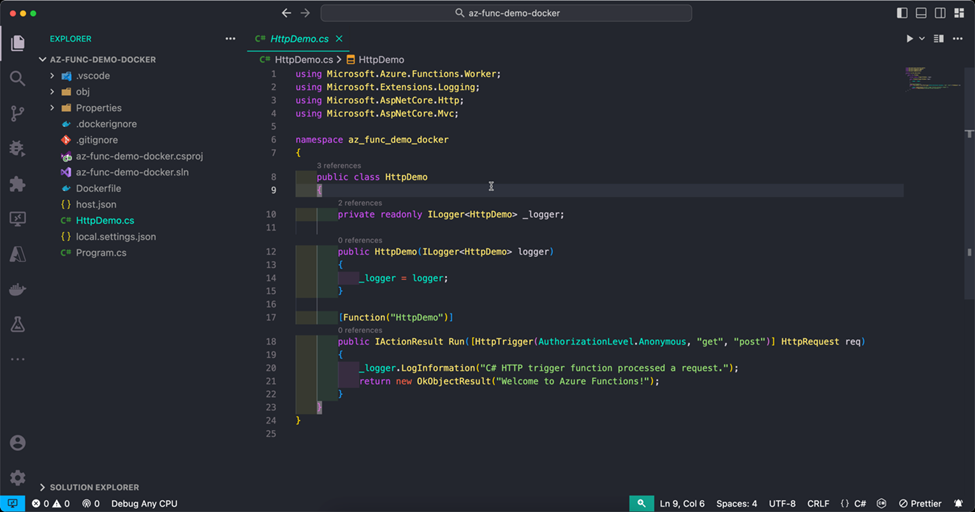Click the 3 references code lens
Image resolution: width=975 pixels, height=512 pixels.
339,165
